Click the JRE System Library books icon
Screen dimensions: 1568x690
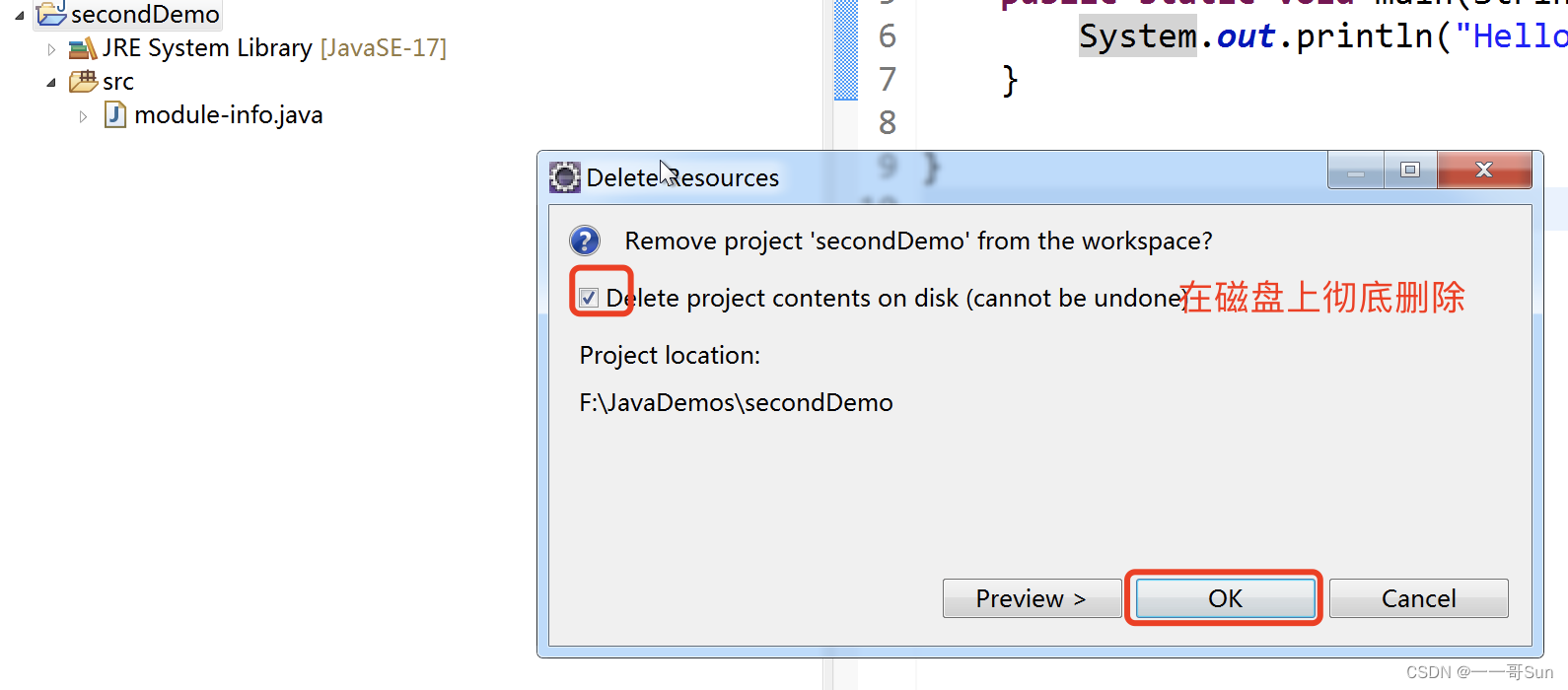[83, 48]
